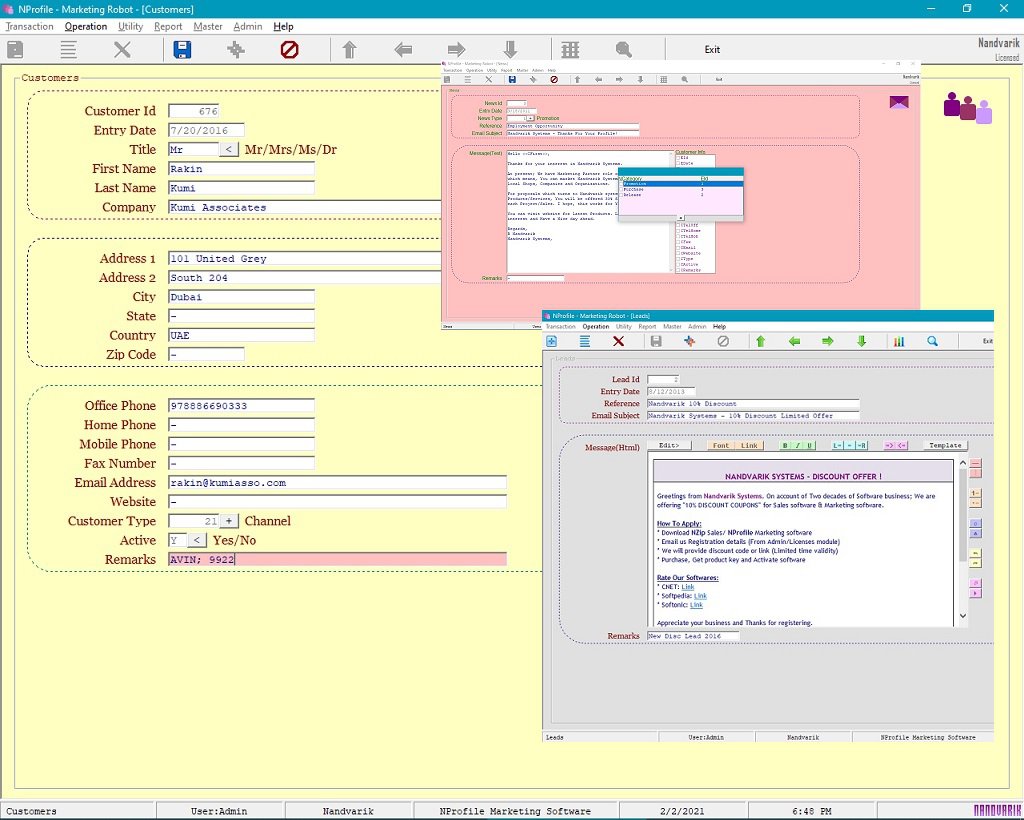Click the green left arrow in Leads window
The width and height of the screenshot is (1024, 820).
pos(794,341)
